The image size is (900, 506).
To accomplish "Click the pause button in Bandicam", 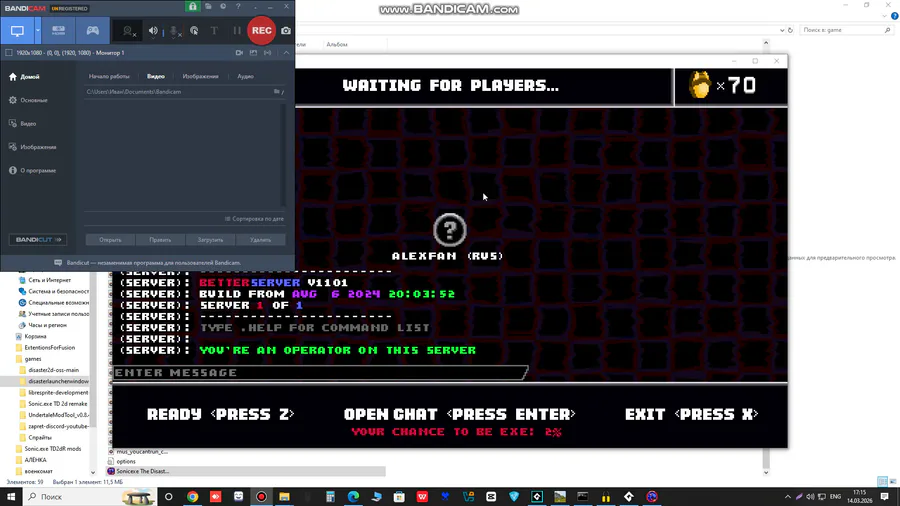I will pos(236,31).
